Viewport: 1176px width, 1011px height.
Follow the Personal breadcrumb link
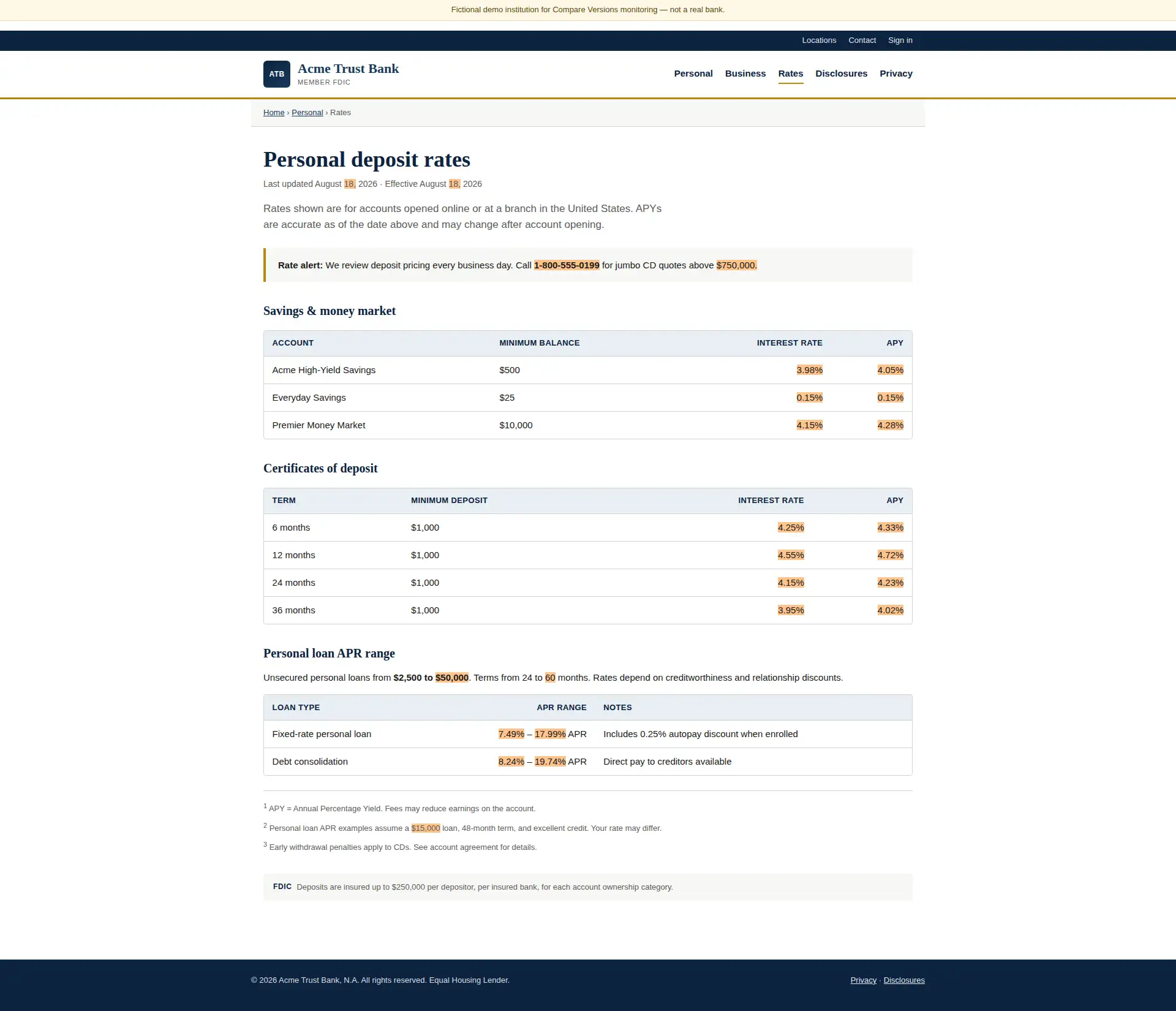tap(307, 113)
